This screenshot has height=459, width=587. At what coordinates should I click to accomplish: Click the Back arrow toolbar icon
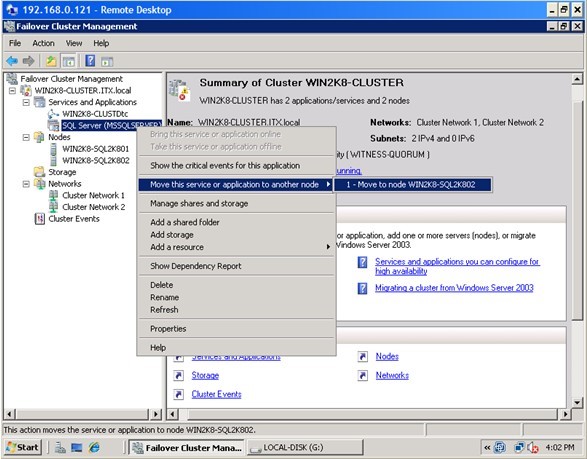pyautogui.click(x=12, y=61)
